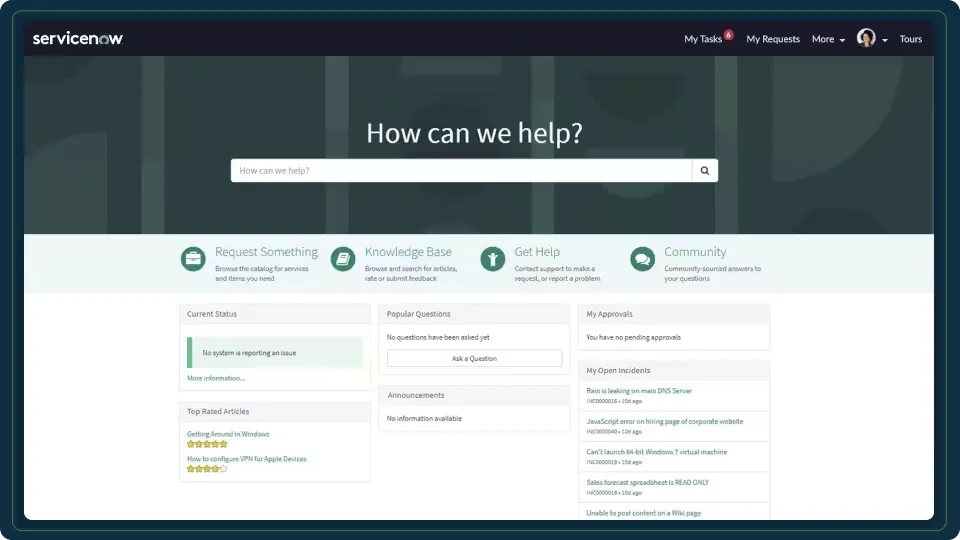The image size is (960, 540).
Task: Click the Ask a Question button
Action: (x=474, y=358)
